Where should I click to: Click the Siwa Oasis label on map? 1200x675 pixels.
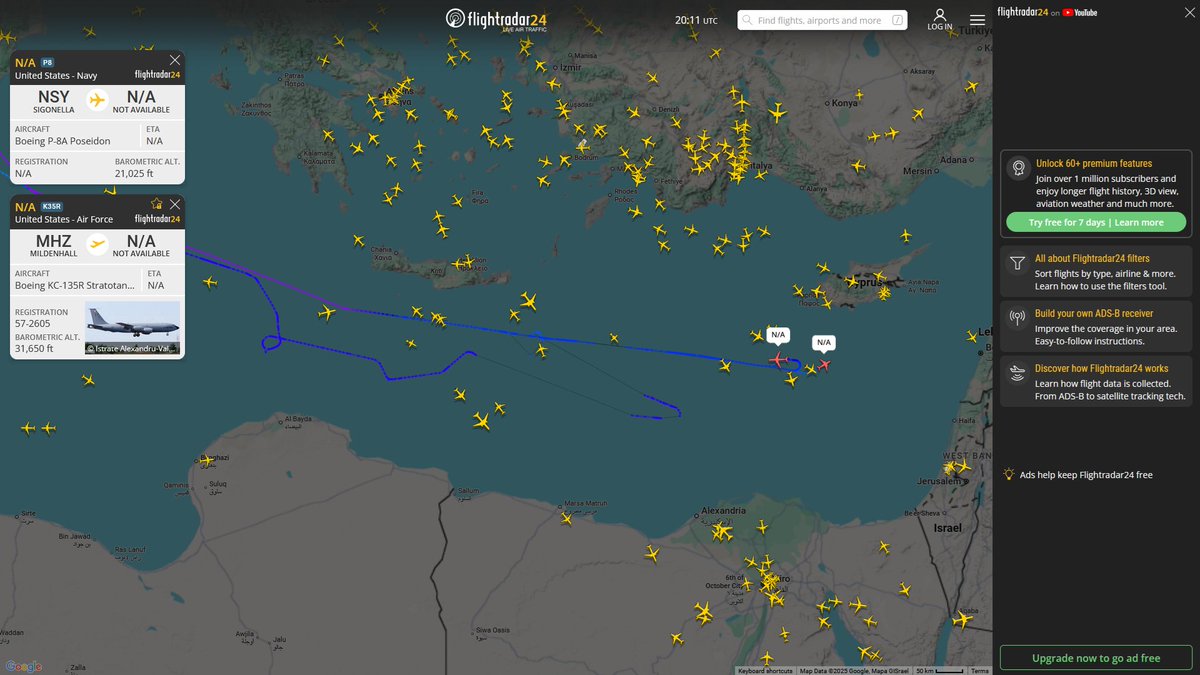coord(493,630)
